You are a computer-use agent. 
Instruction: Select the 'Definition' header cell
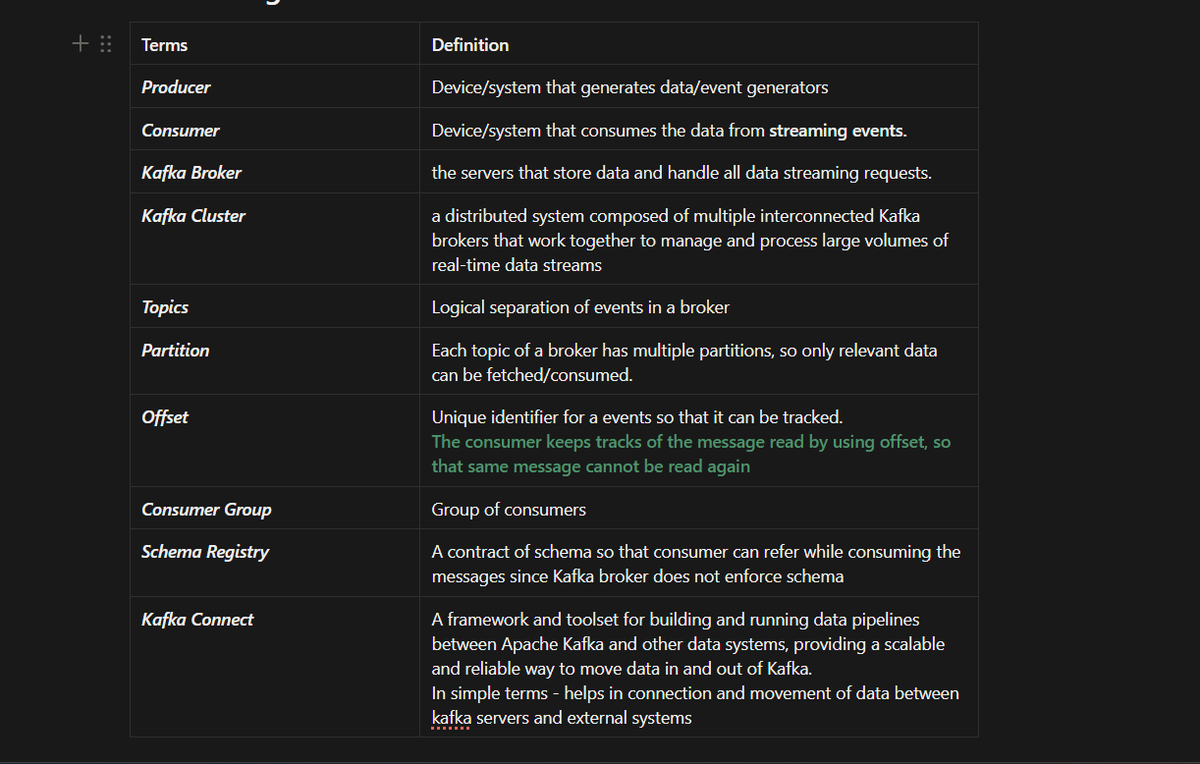[699, 44]
